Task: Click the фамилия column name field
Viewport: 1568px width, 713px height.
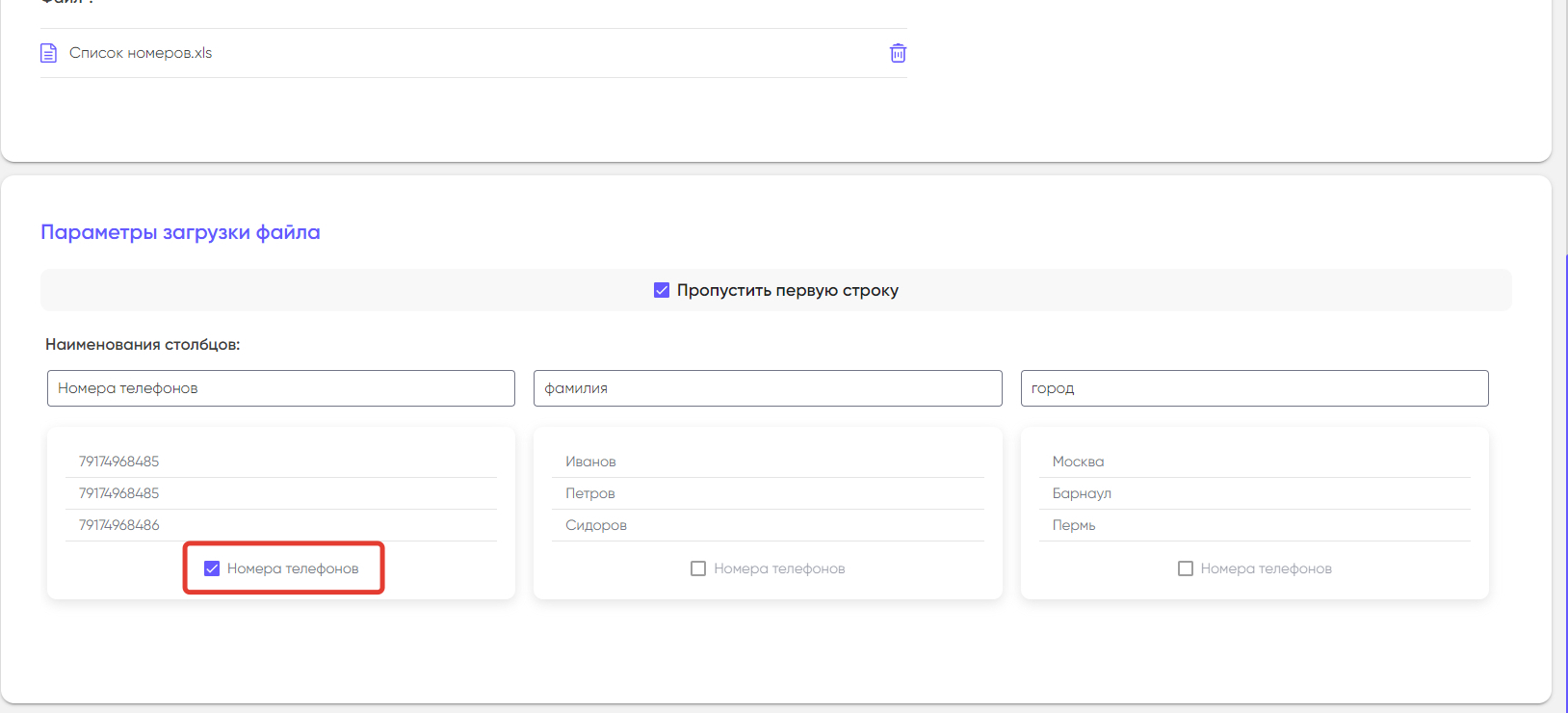Action: click(768, 388)
